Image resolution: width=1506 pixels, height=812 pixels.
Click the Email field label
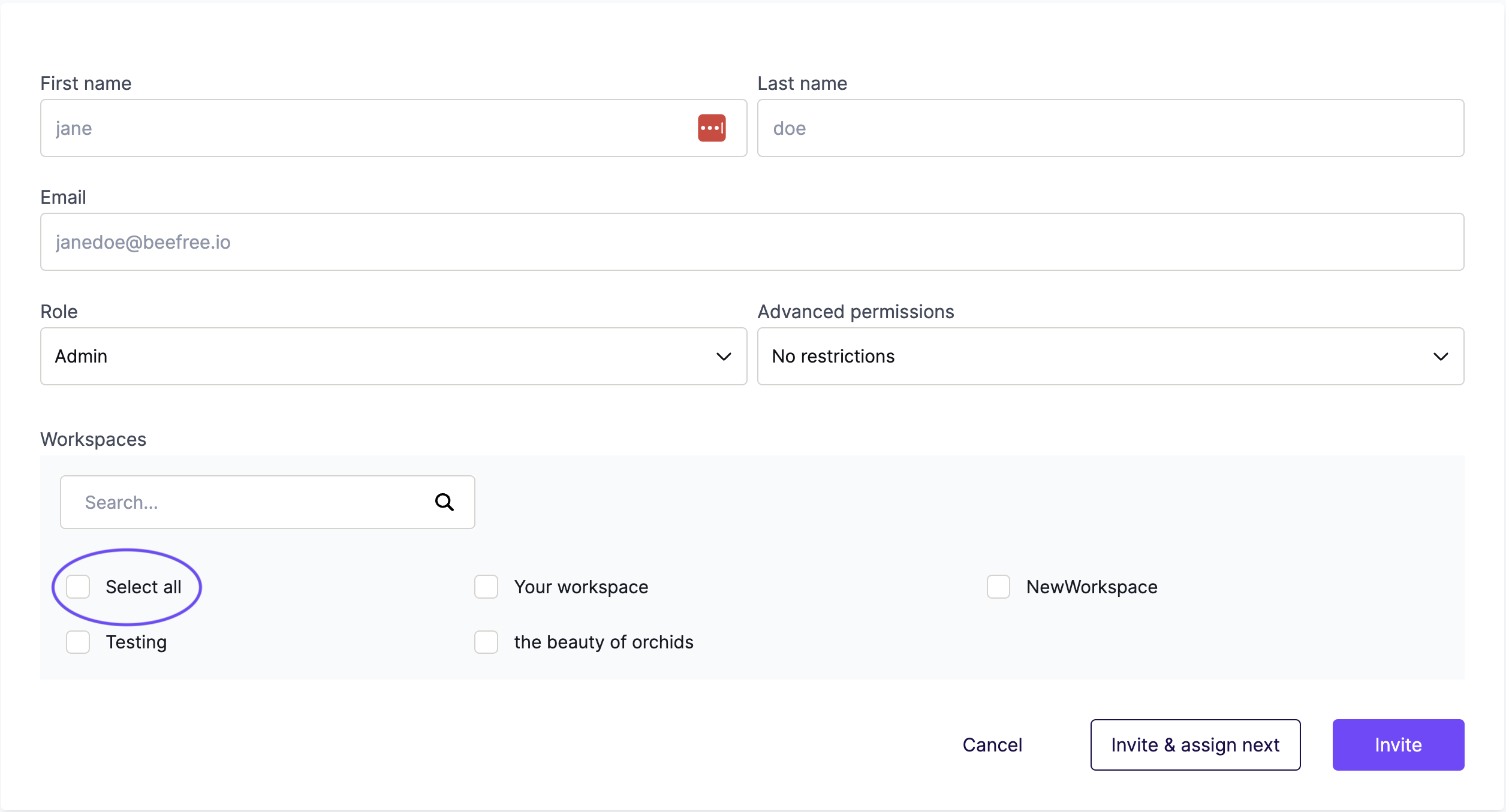(x=63, y=197)
